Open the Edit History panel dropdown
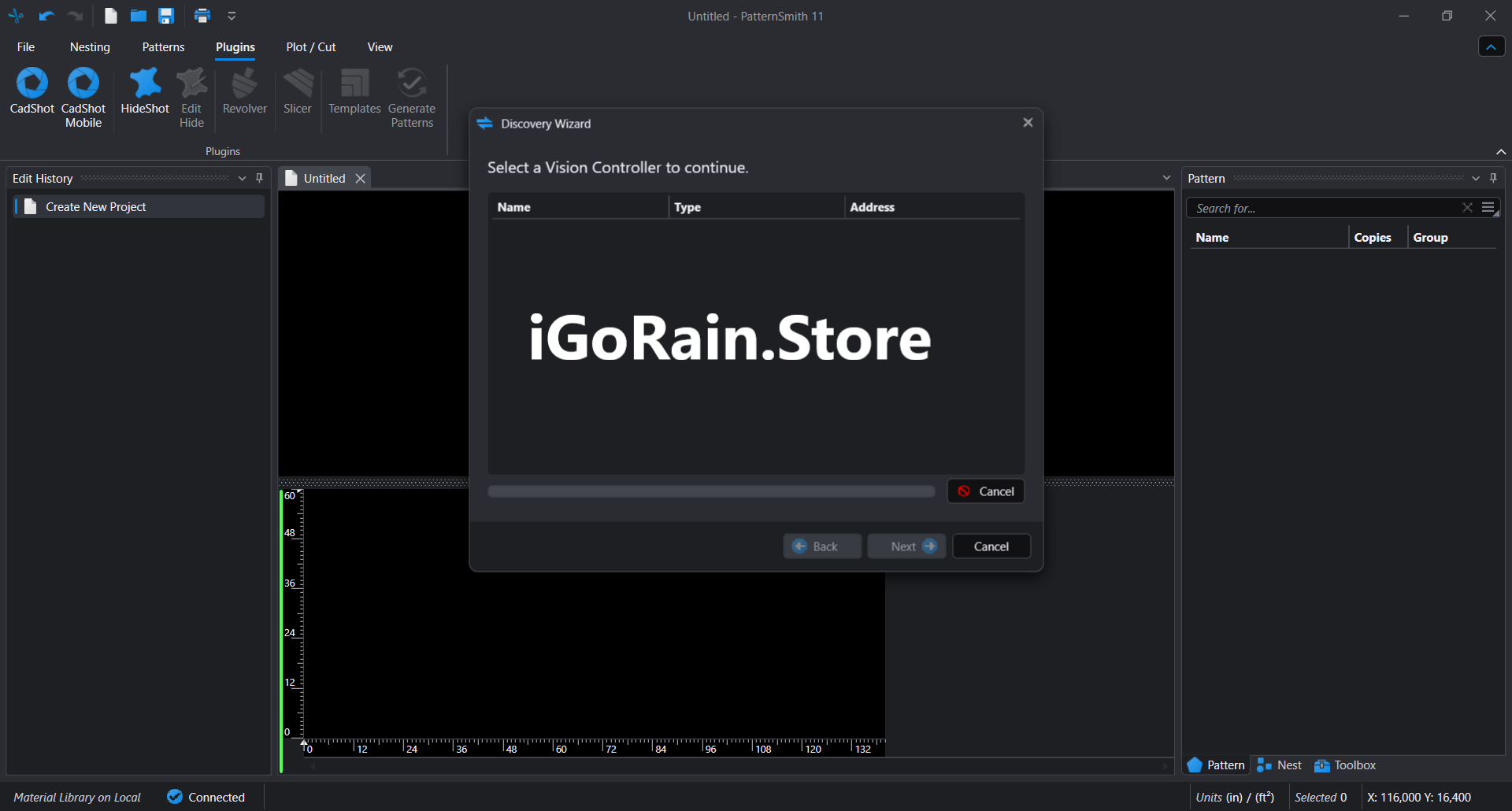 pos(243,178)
